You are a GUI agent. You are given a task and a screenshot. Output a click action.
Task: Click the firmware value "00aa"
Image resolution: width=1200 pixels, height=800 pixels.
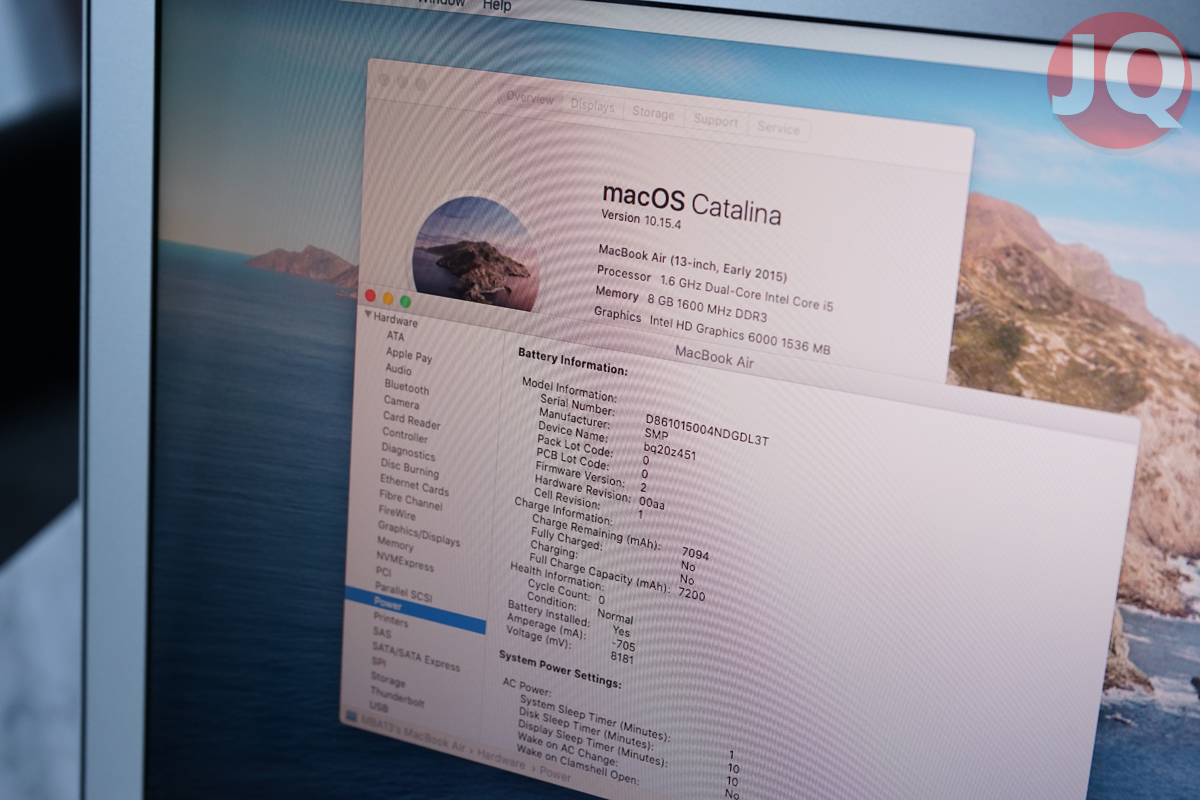[651, 504]
